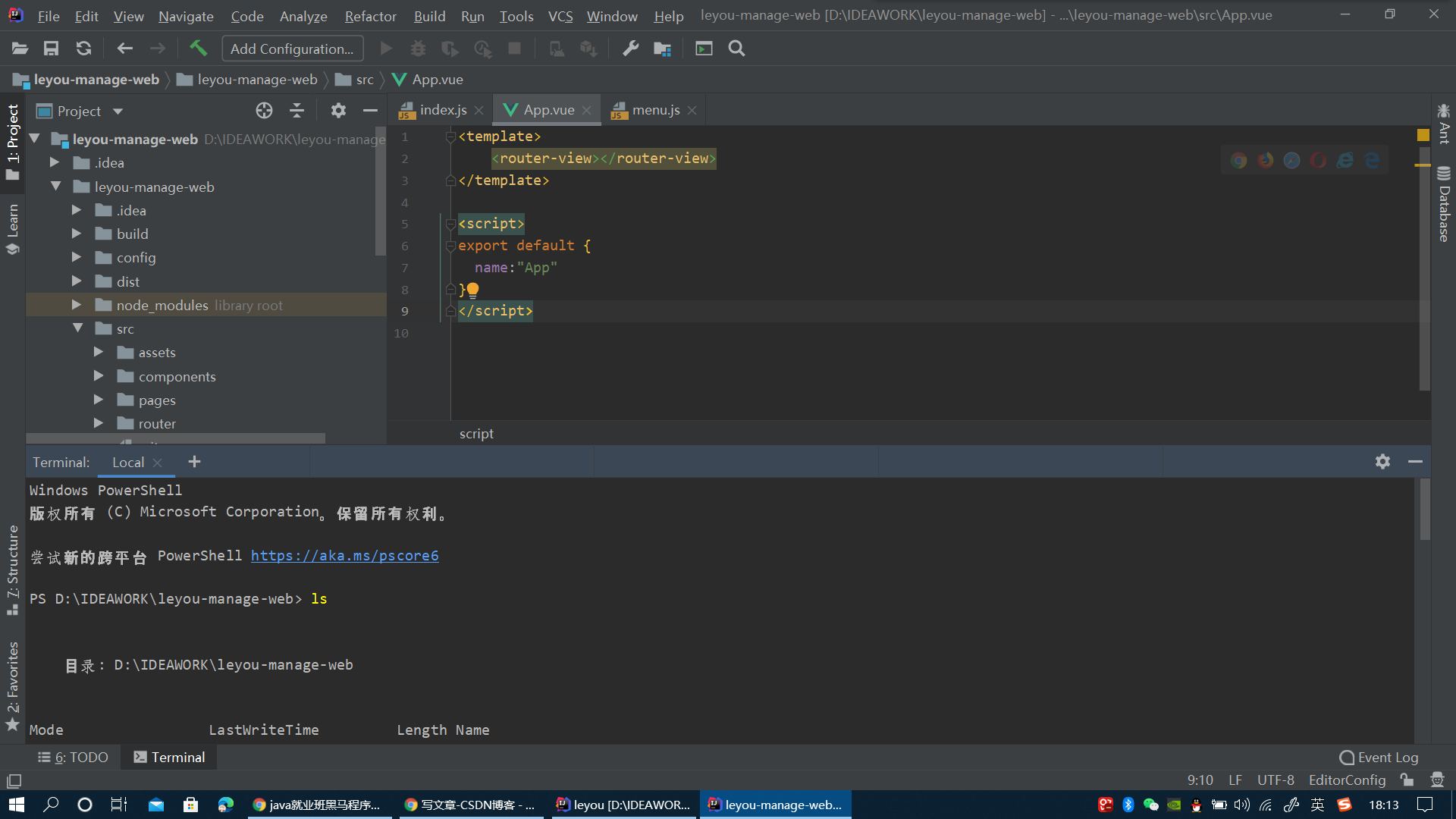Click the Build hammer icon
The image size is (1456, 819).
(x=198, y=49)
